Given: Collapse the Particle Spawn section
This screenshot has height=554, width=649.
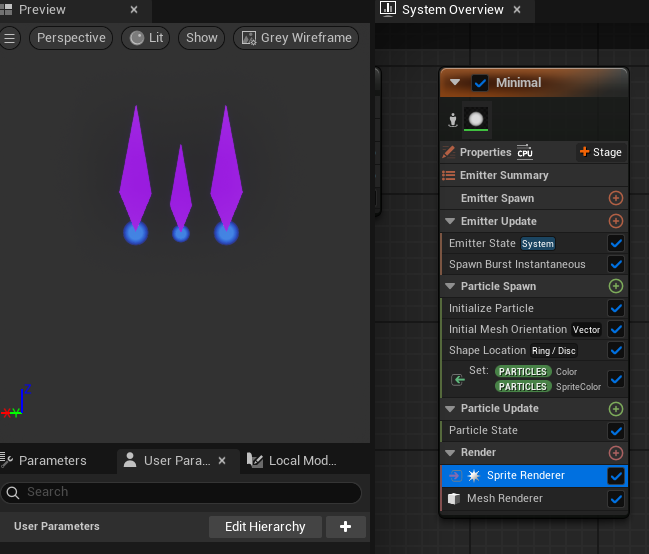Looking at the screenshot, I should (450, 286).
